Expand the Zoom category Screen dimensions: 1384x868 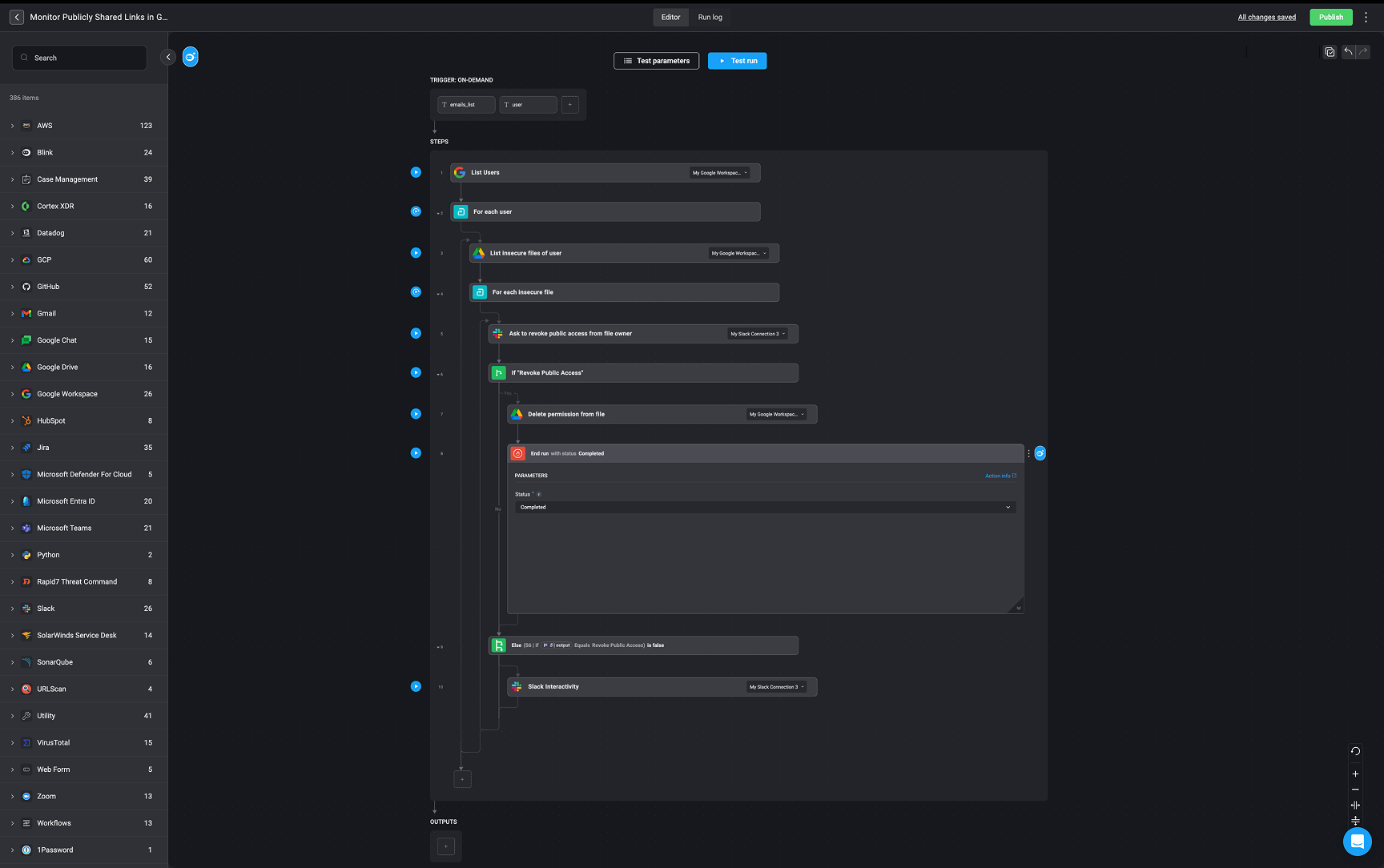(13, 796)
